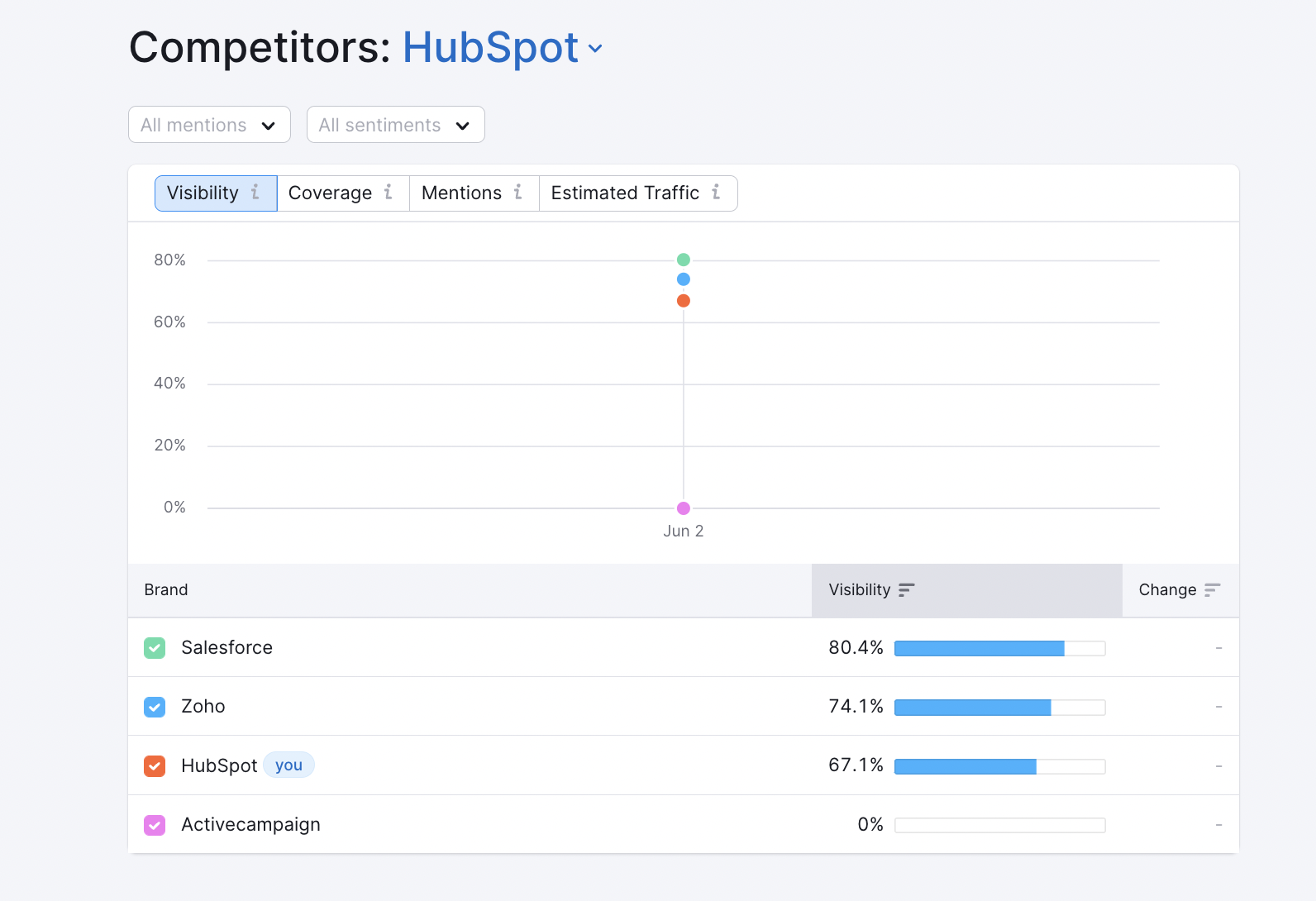The width and height of the screenshot is (1316, 901).
Task: Toggle the Zoho brand checkbox
Action: tap(155, 707)
